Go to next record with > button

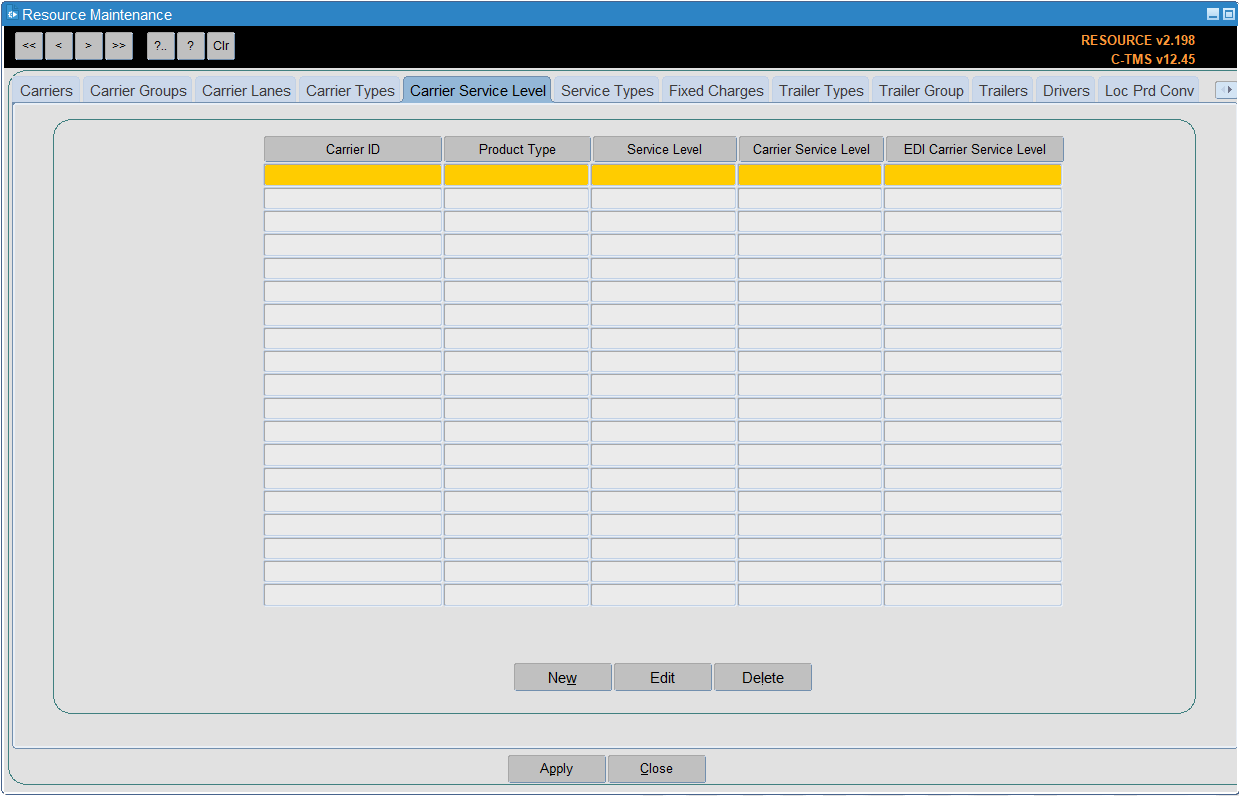89,46
